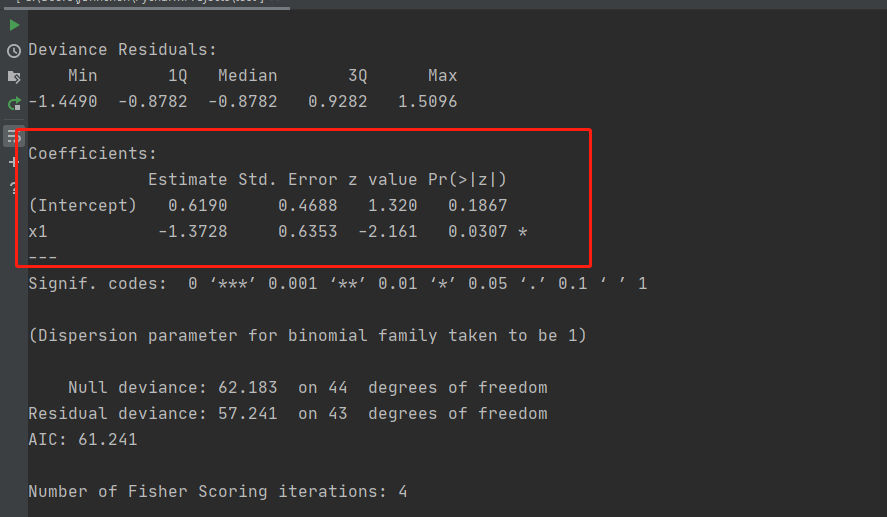Viewport: 887px width, 517px height.
Task: Click the 'Dispersion parameter for binomial family' line
Action: [x=308, y=335]
